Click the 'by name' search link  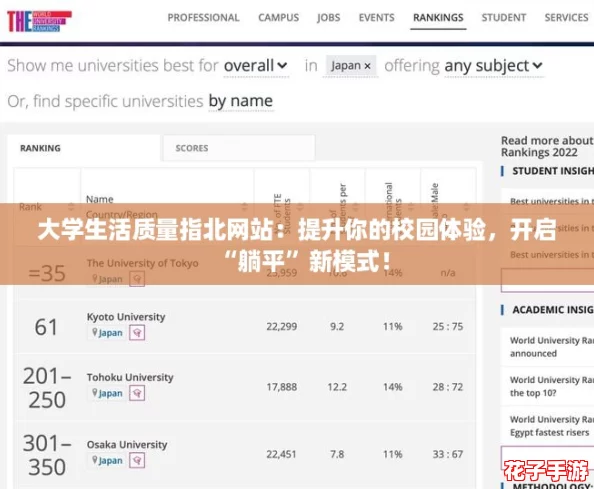[241, 101]
